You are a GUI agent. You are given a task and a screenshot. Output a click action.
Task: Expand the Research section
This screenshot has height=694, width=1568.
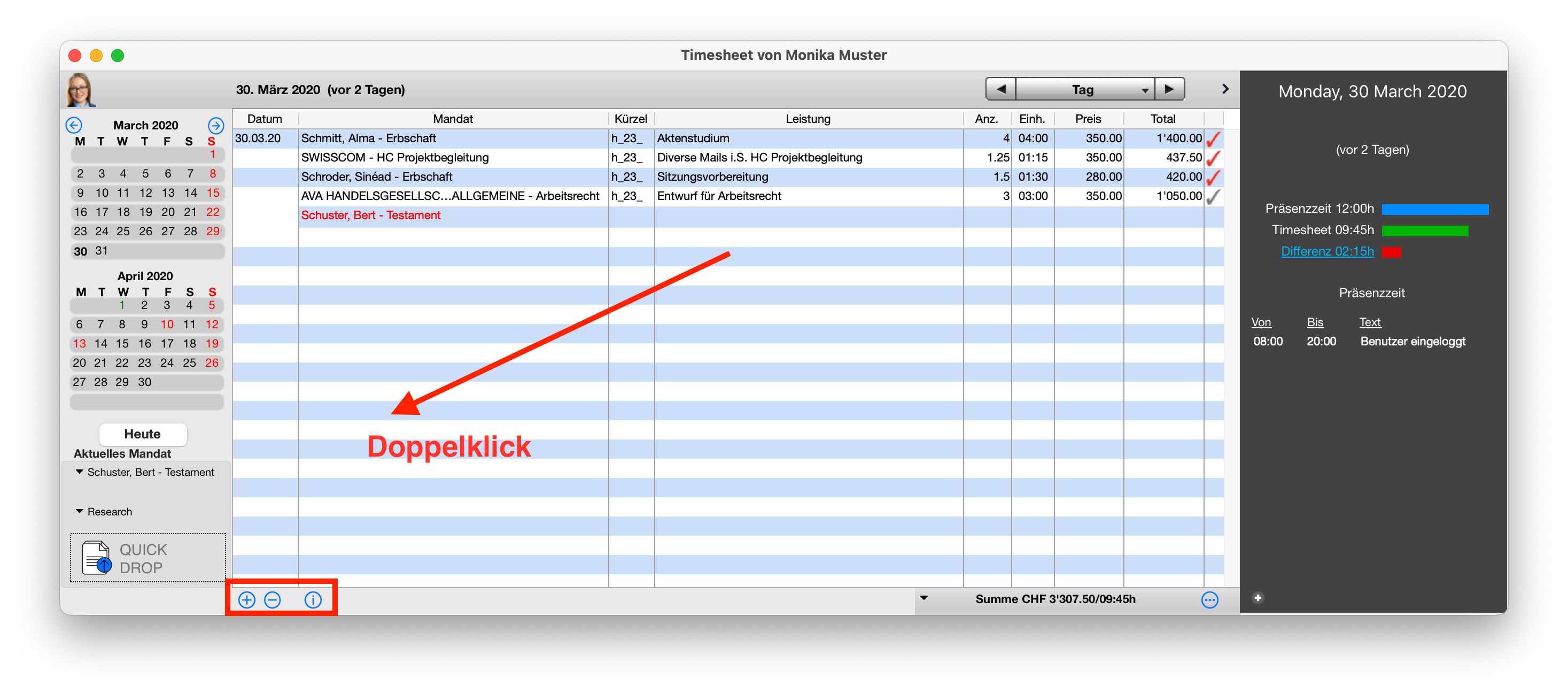coord(79,511)
